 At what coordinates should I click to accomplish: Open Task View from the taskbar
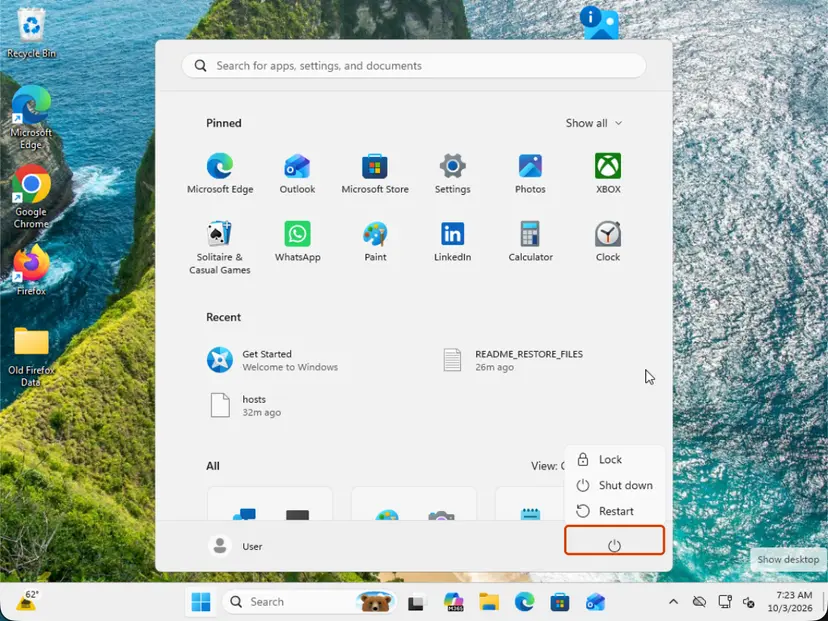point(417,602)
